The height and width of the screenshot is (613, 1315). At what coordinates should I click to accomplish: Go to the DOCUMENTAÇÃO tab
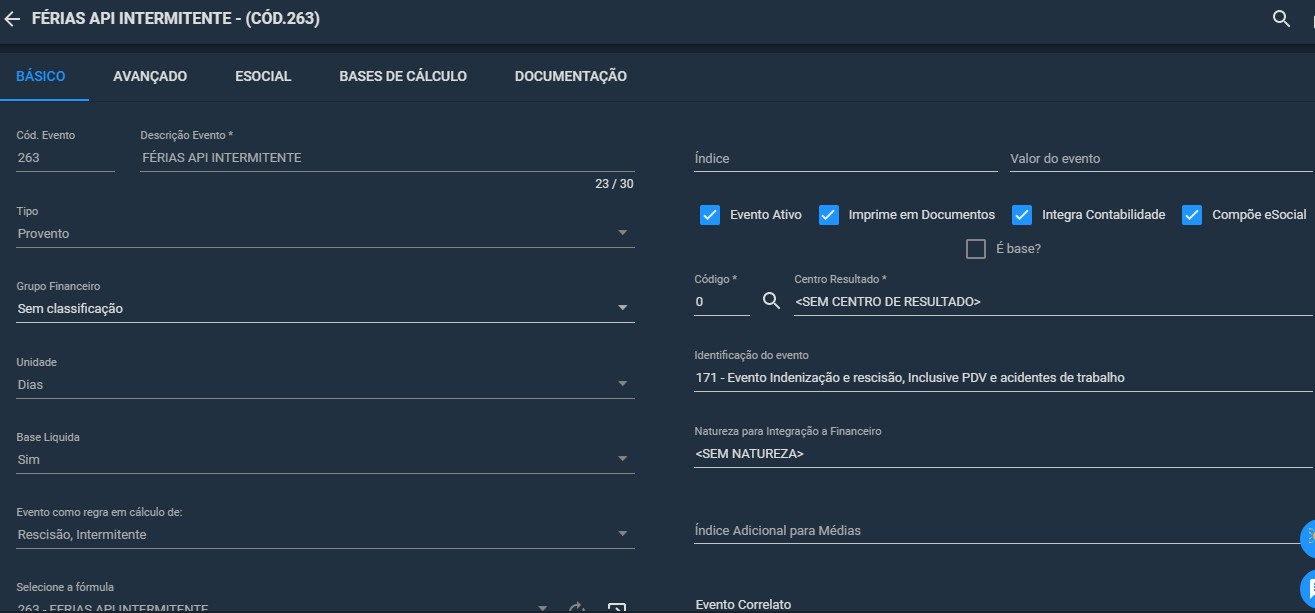571,76
